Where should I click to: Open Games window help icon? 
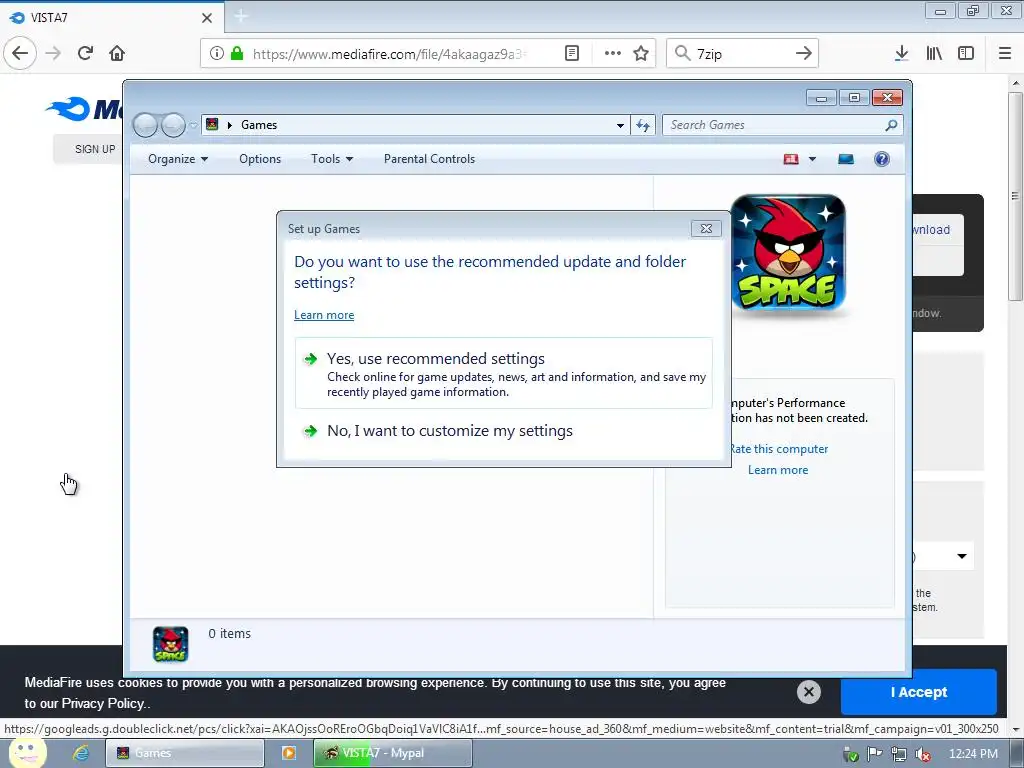coord(882,159)
